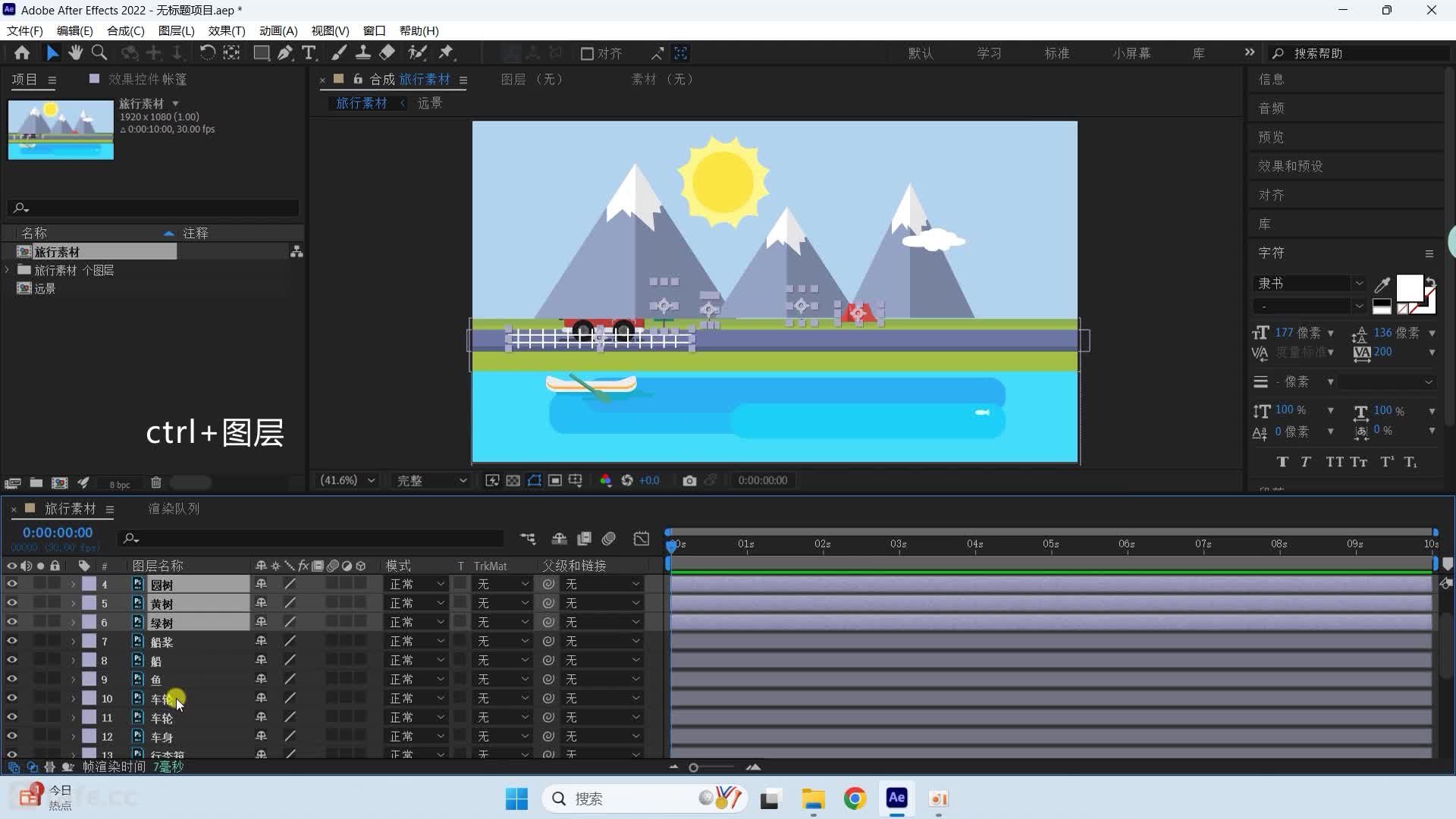1456x819 pixels.
Task: Open the 编辑(E) menu
Action: point(74,31)
